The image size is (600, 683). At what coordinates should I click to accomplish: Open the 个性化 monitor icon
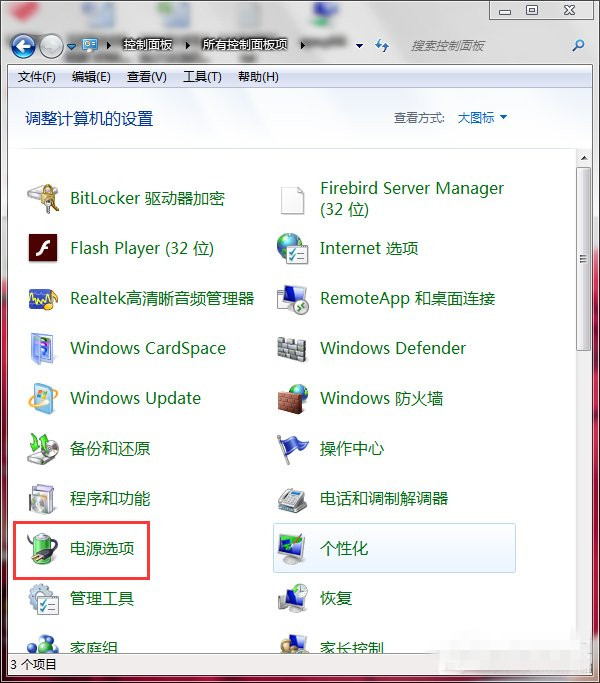(292, 548)
